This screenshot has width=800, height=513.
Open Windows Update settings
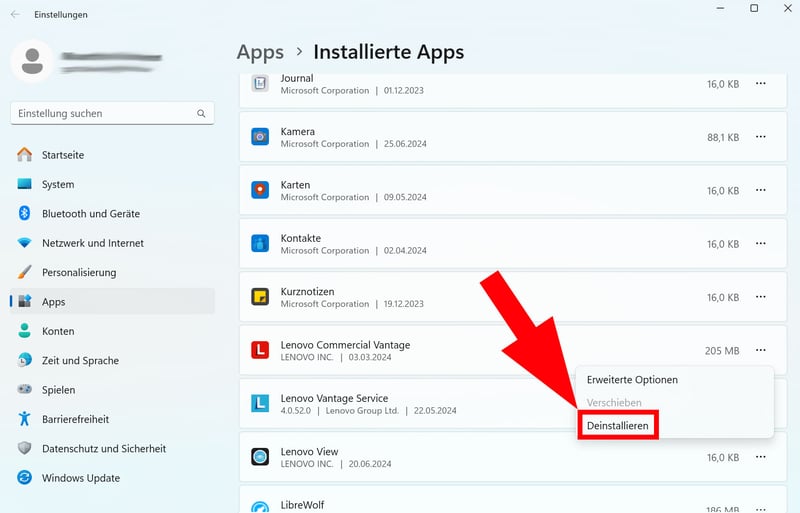(79, 478)
